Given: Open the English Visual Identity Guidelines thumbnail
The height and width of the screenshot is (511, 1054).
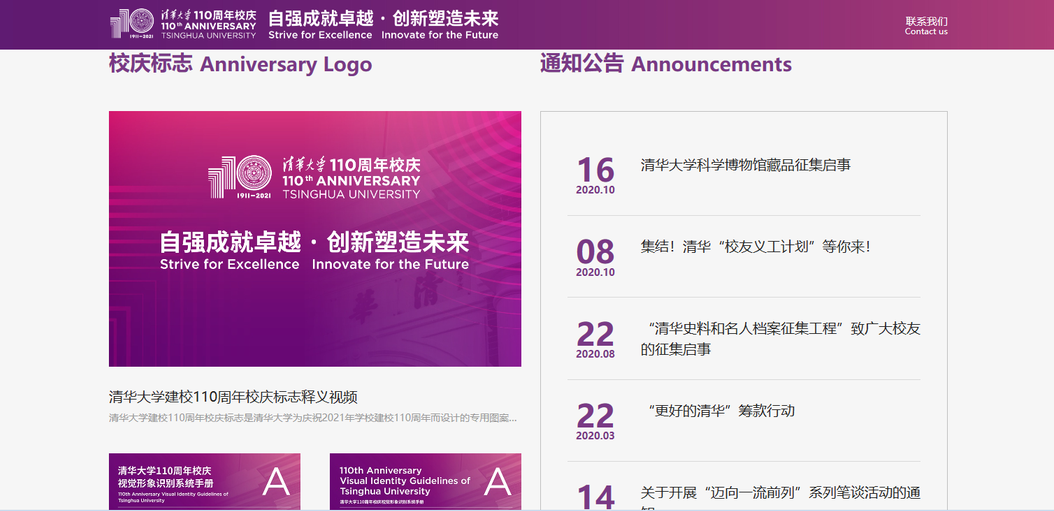Looking at the screenshot, I should pos(425,481).
